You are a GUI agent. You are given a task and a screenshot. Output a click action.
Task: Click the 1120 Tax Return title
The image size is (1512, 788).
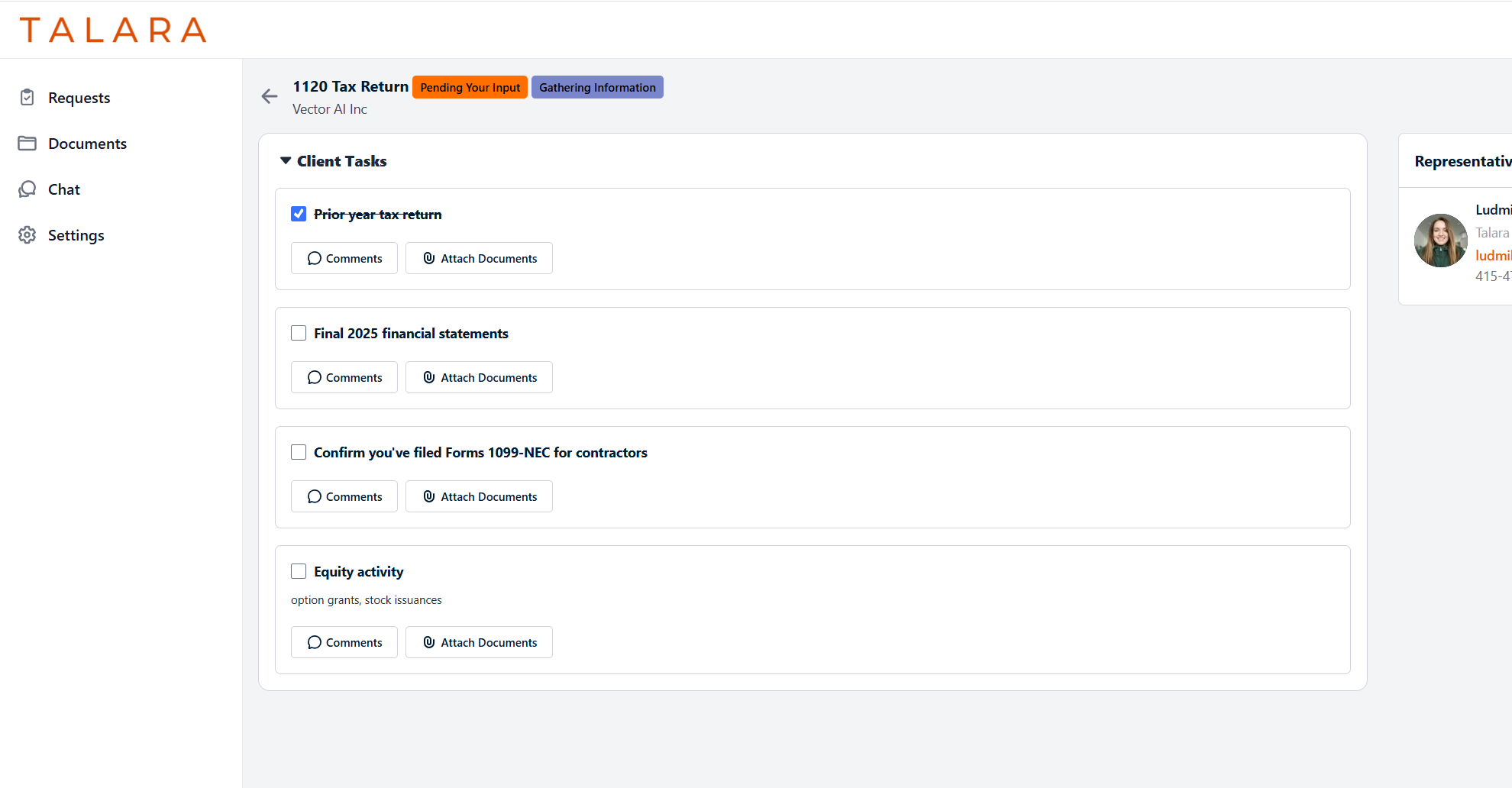351,86
